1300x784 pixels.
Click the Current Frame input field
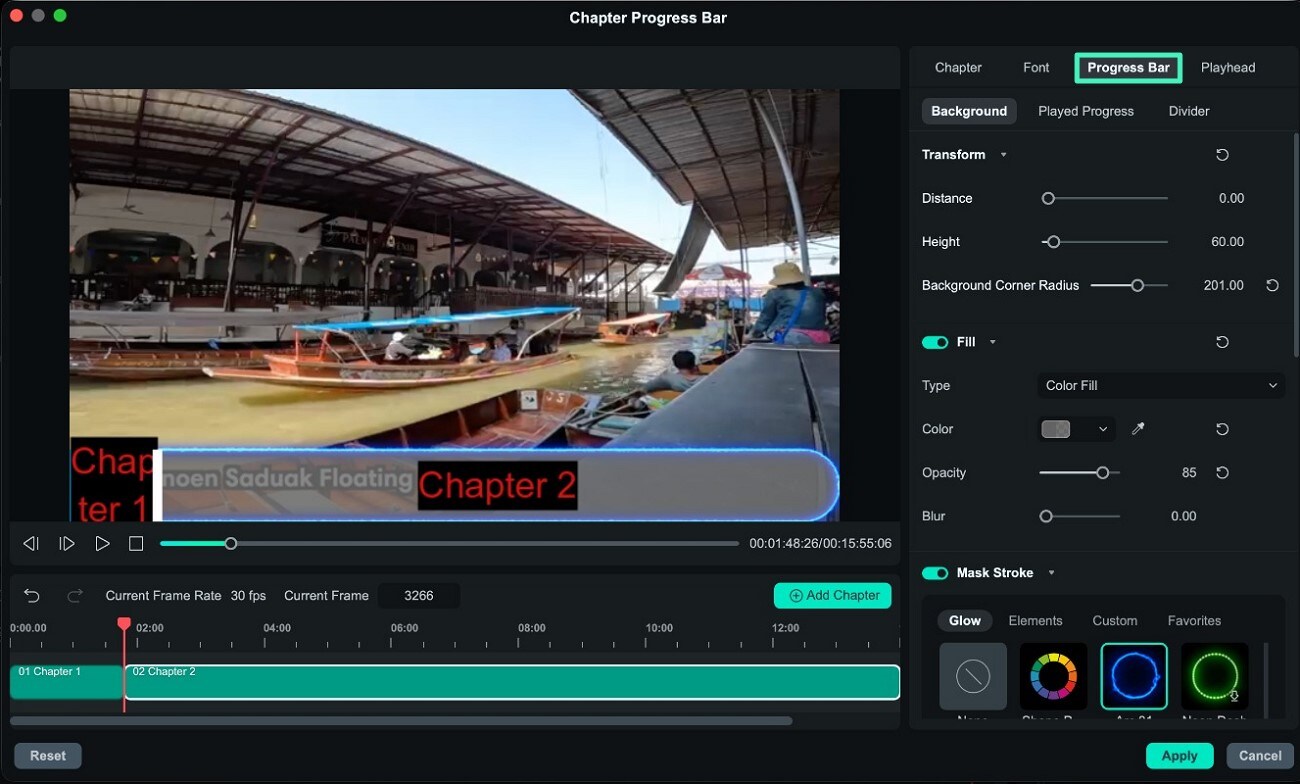419,596
